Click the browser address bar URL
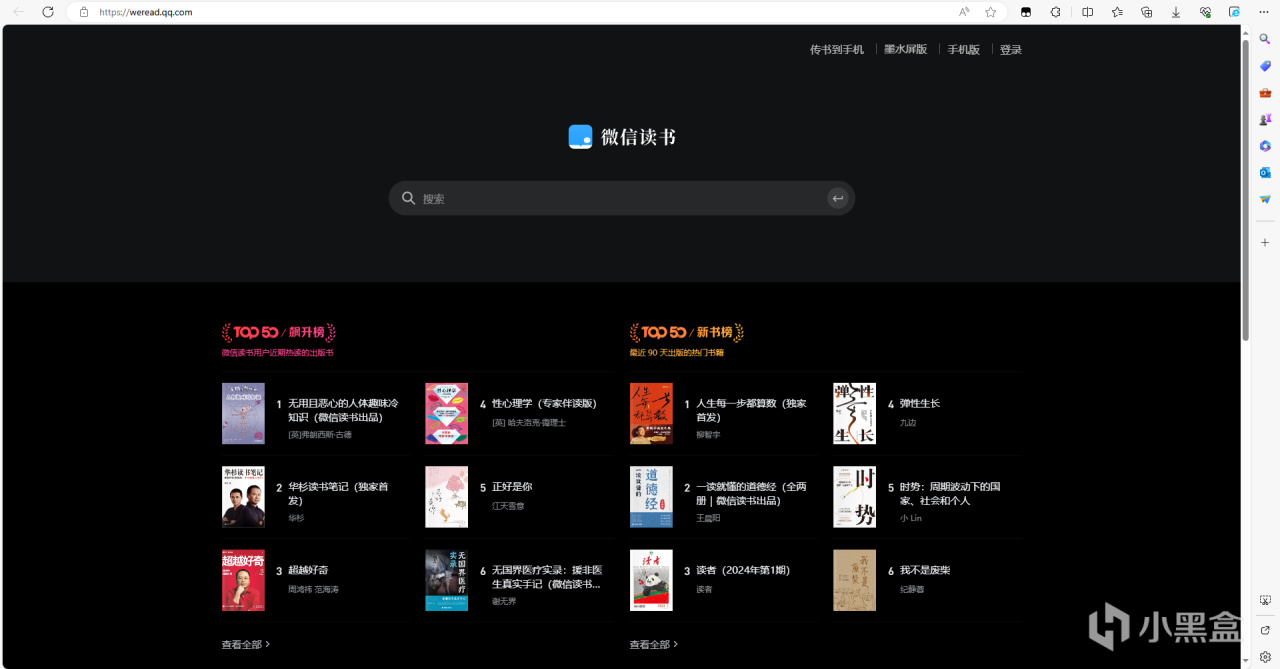Screen dimensions: 1280x669 coord(146,12)
